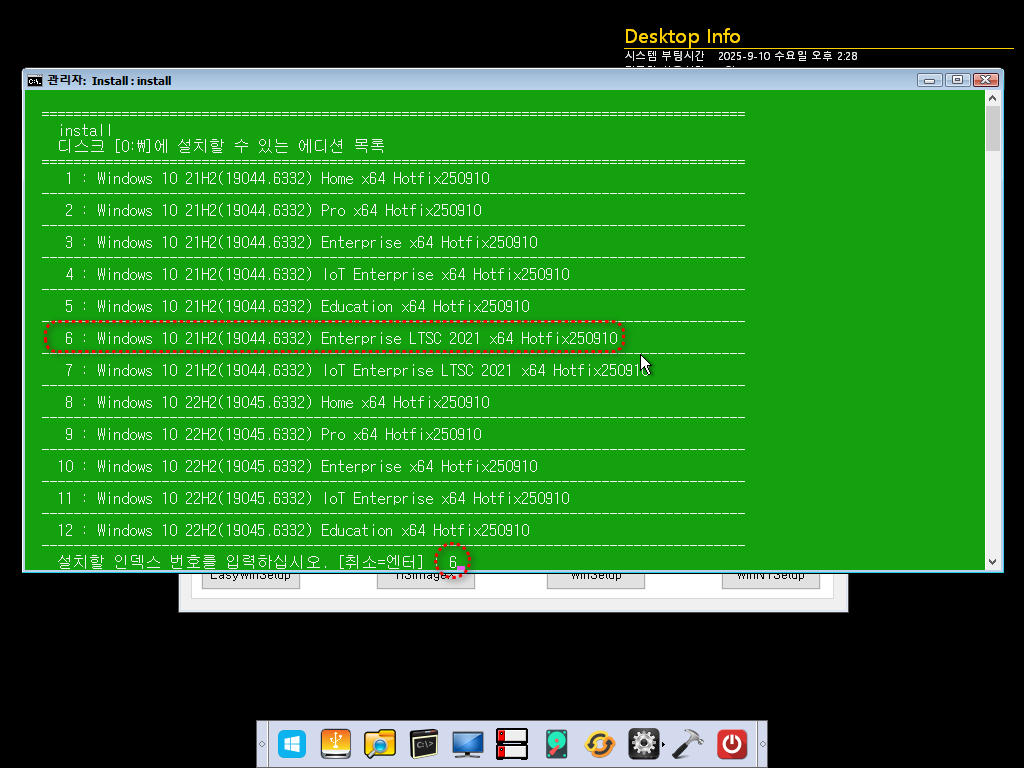
Task: Click line 10 22H2 Enterprise x64
Action: [298, 466]
